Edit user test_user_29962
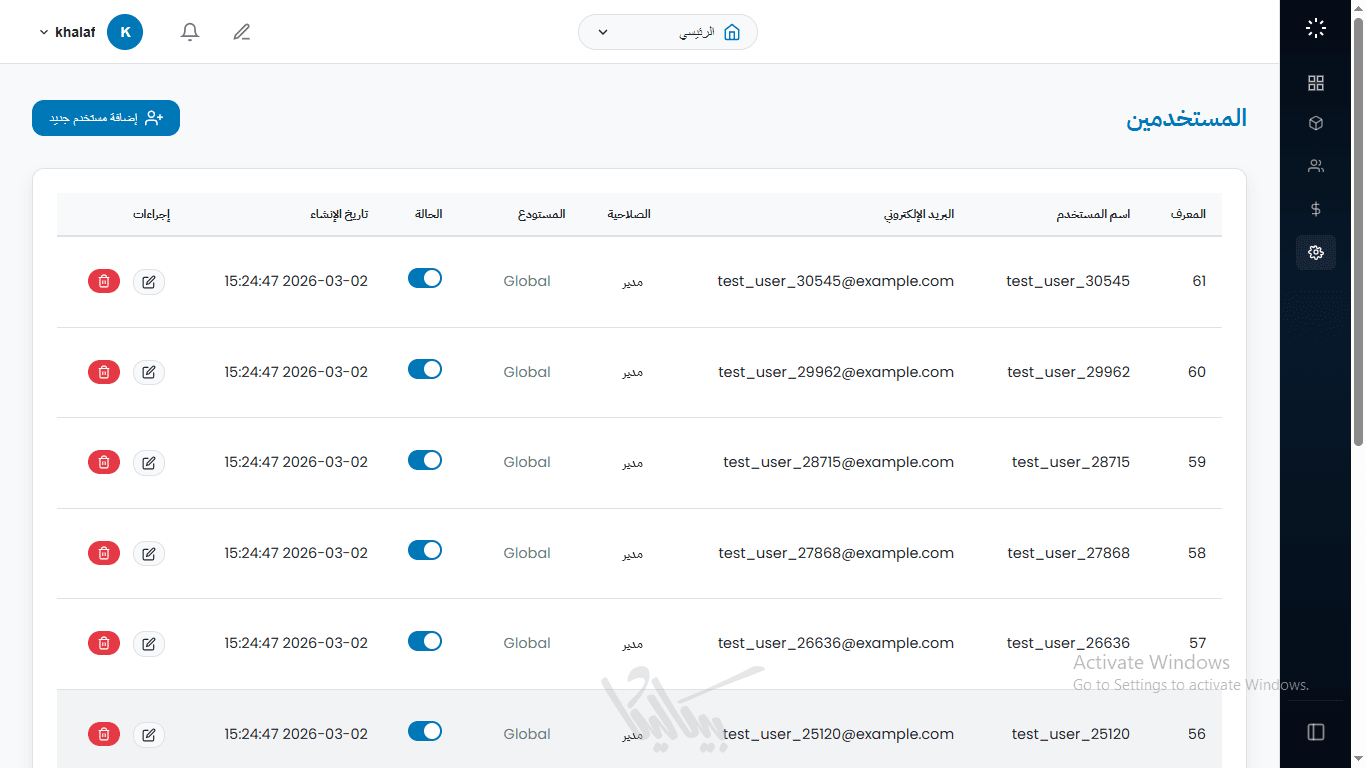The image size is (1366, 768). pyautogui.click(x=149, y=372)
